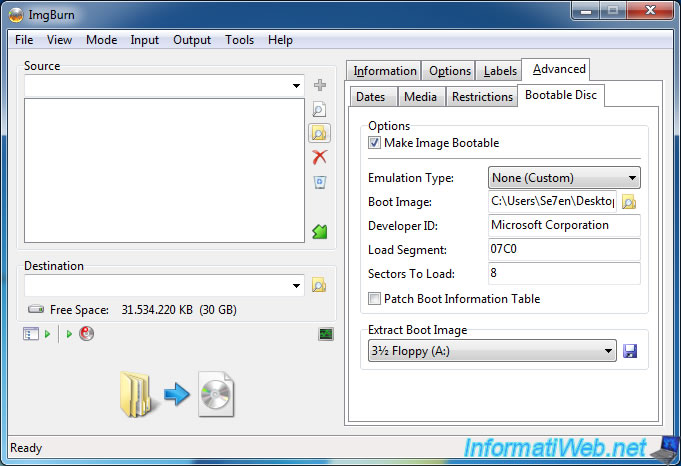Open the Tools menu
Image resolution: width=681 pixels, height=466 pixels.
pyautogui.click(x=239, y=40)
